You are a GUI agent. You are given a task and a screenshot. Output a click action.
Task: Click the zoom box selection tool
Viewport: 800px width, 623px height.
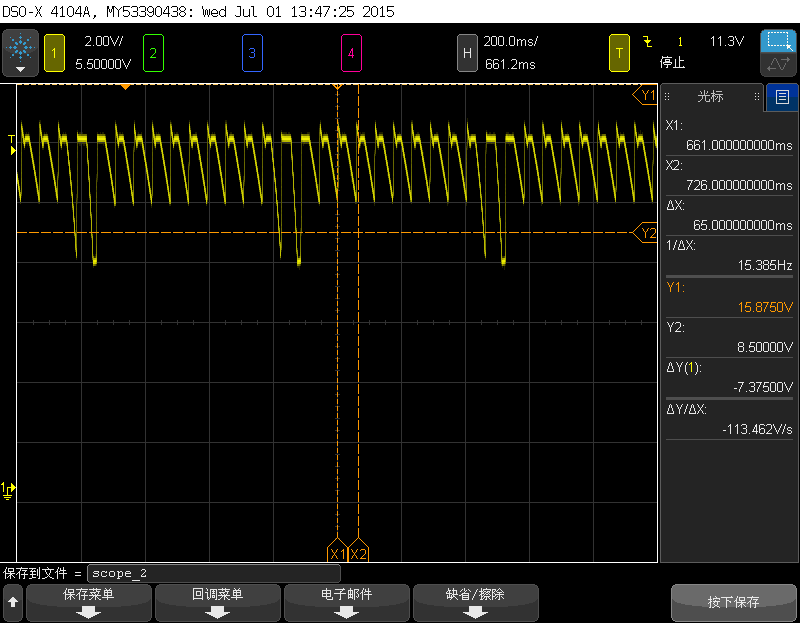tap(778, 41)
